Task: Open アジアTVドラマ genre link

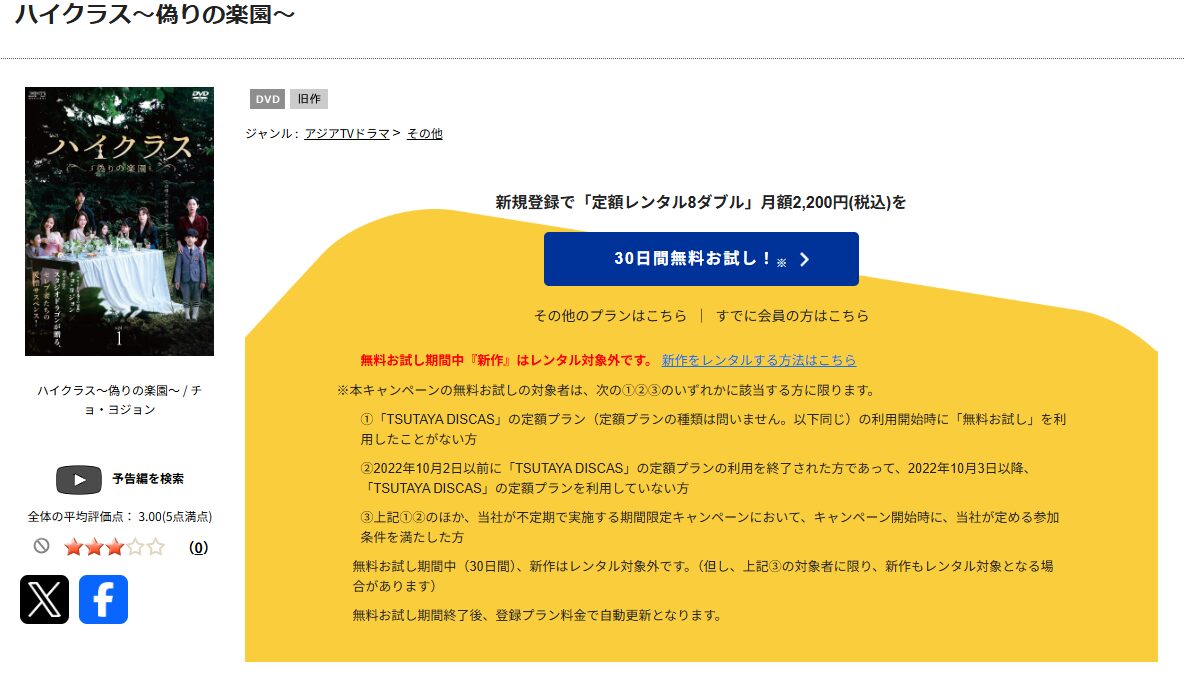Action: tap(347, 134)
